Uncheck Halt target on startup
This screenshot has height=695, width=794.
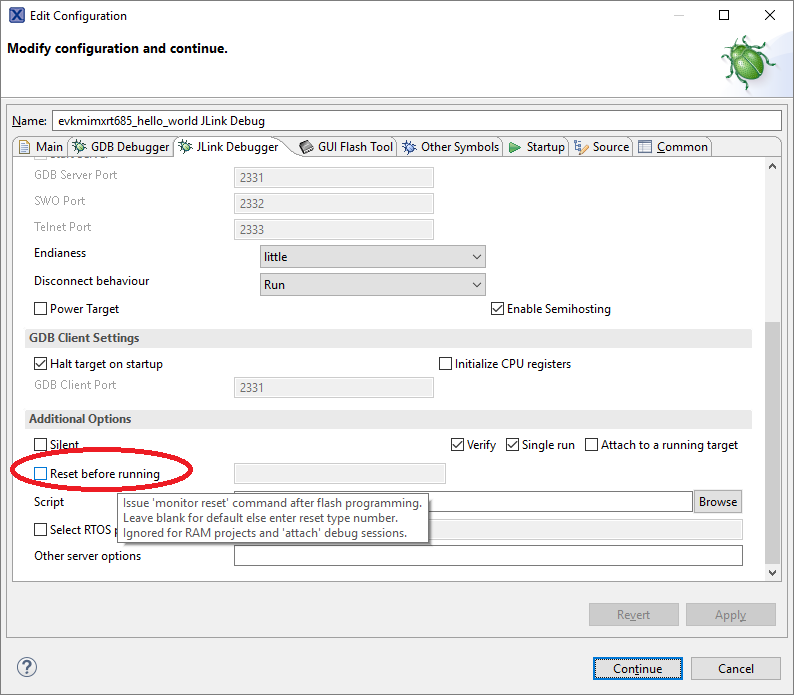pyautogui.click(x=41, y=364)
